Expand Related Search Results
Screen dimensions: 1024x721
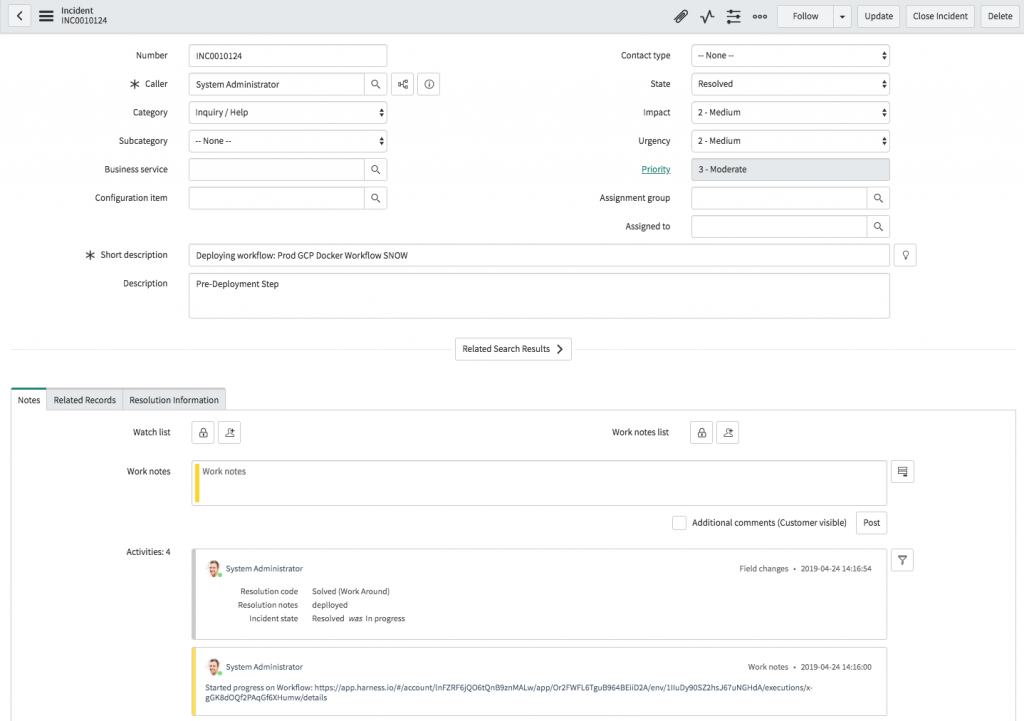point(513,349)
